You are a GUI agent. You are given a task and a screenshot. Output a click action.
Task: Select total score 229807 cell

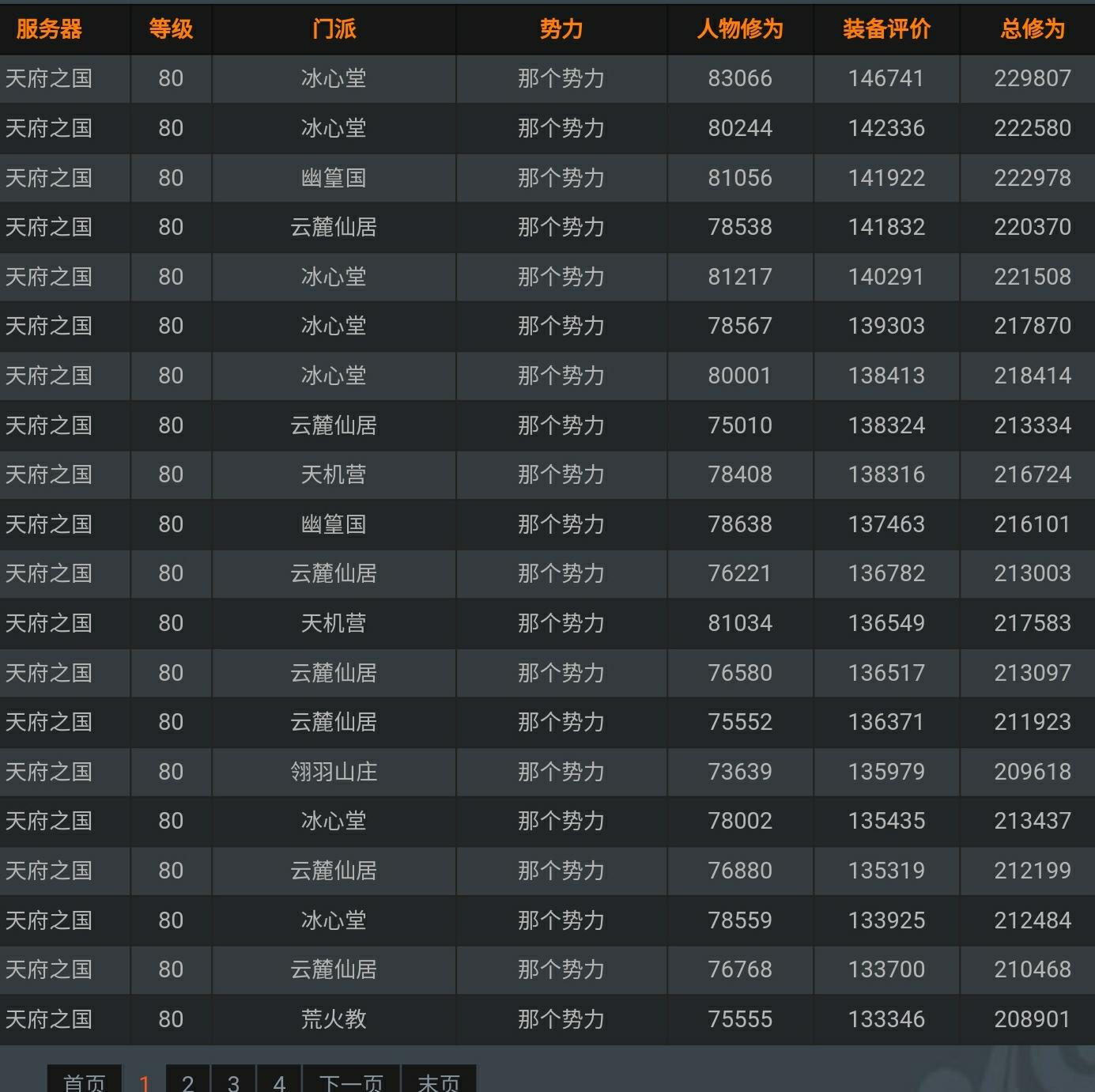1032,78
